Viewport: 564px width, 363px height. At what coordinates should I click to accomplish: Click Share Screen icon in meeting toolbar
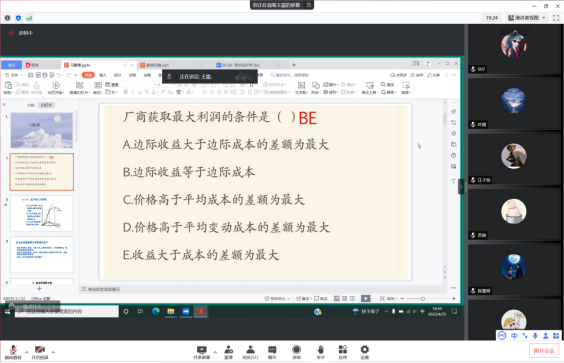tap(202, 351)
